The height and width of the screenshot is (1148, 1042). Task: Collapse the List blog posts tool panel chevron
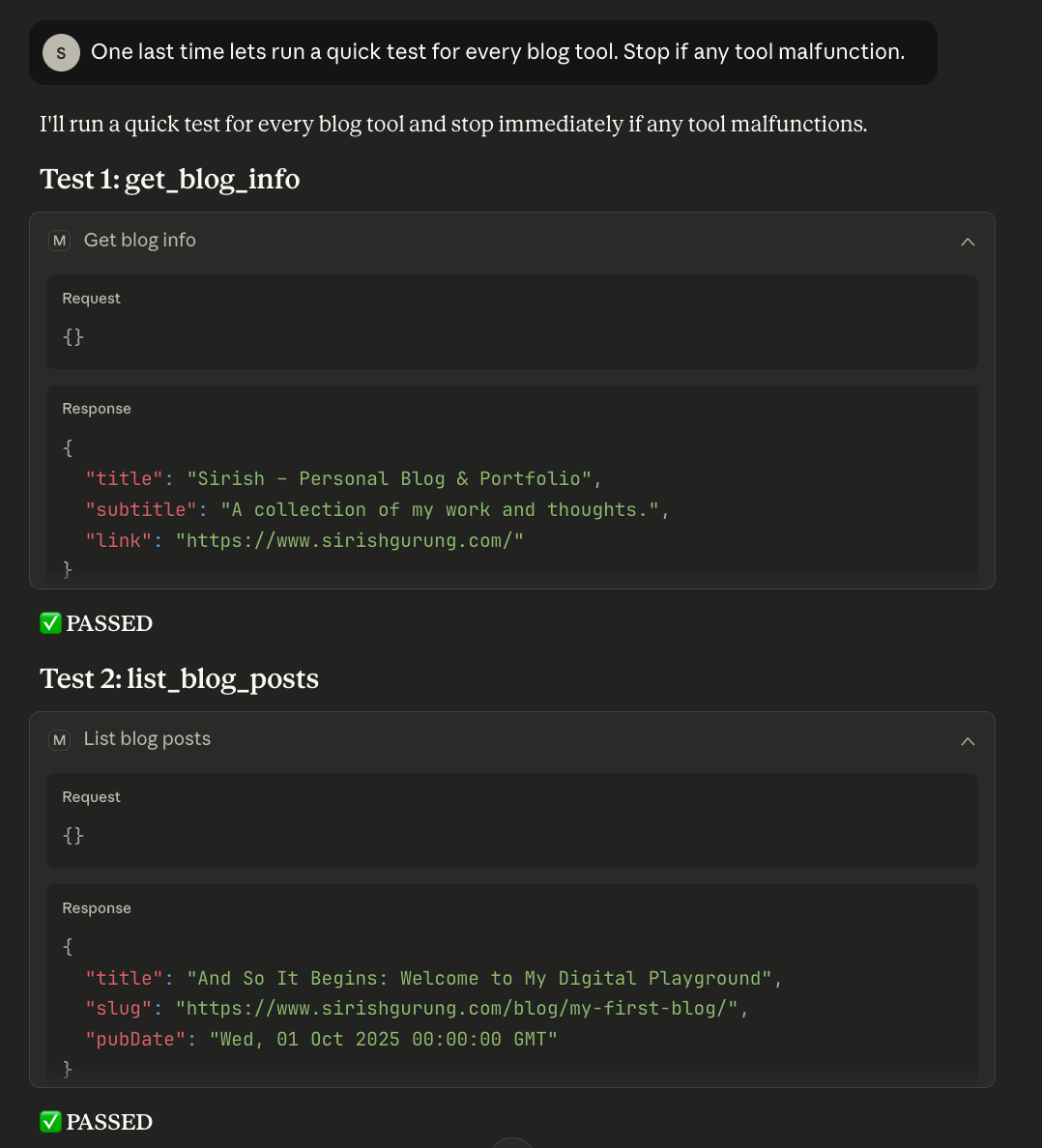point(968,741)
